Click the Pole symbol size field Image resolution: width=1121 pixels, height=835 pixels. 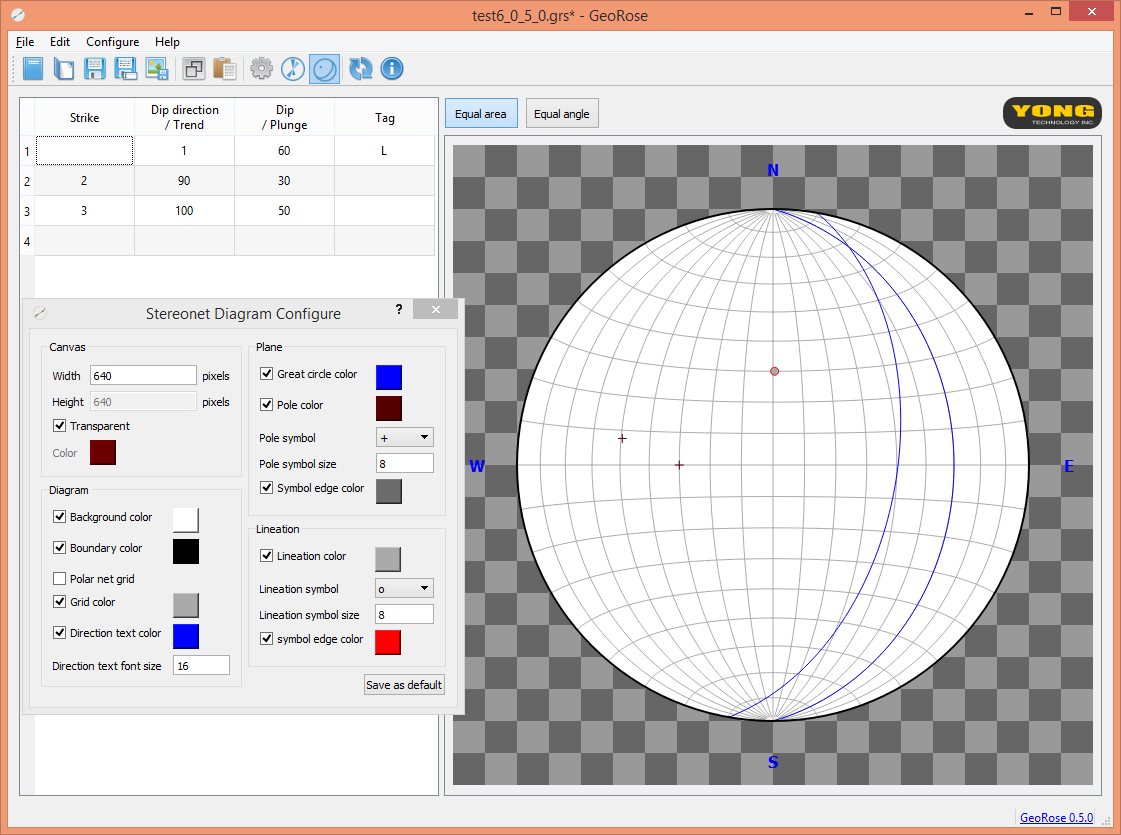coord(405,463)
